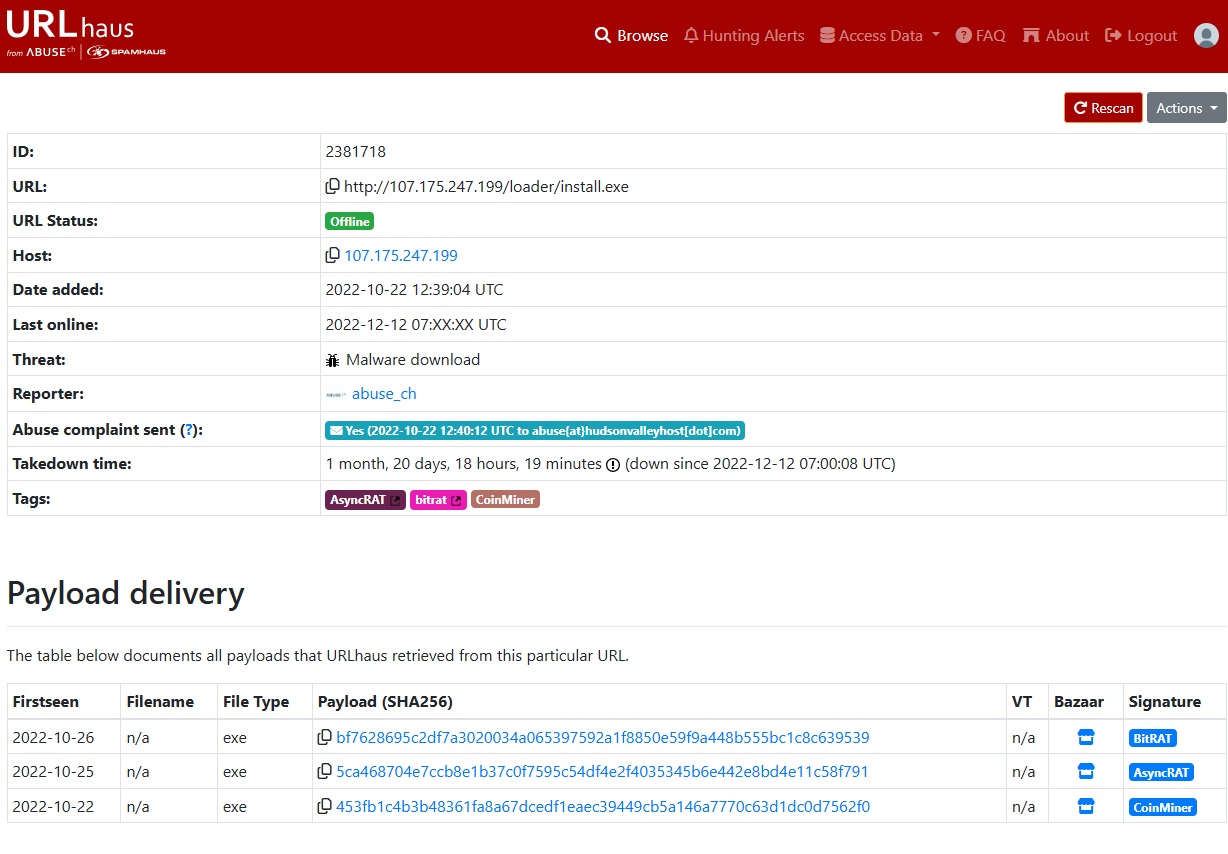
Task: Open Bazaar entry for BitRAT payload
Action: [1086, 738]
